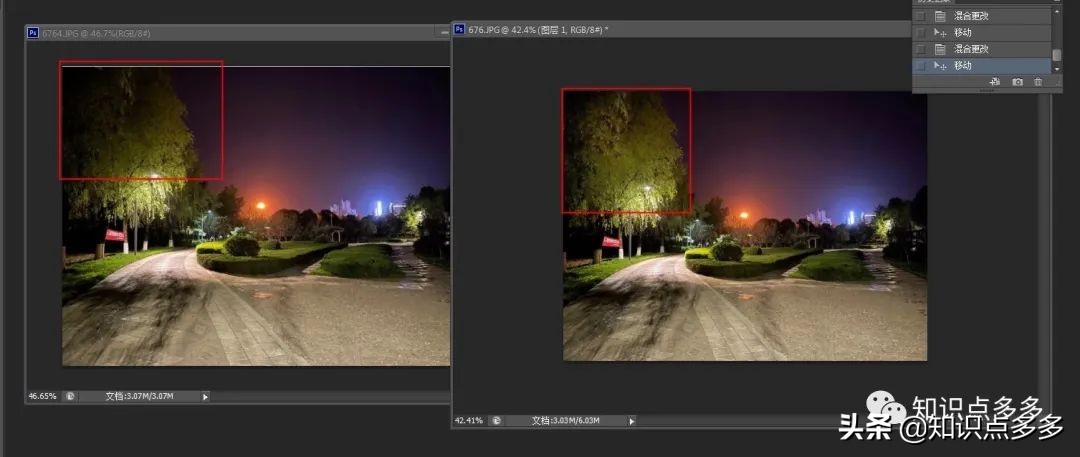The width and height of the screenshot is (1080, 457).
Task: Click Ps icon in 676.JPG title bar
Action: 459,30
